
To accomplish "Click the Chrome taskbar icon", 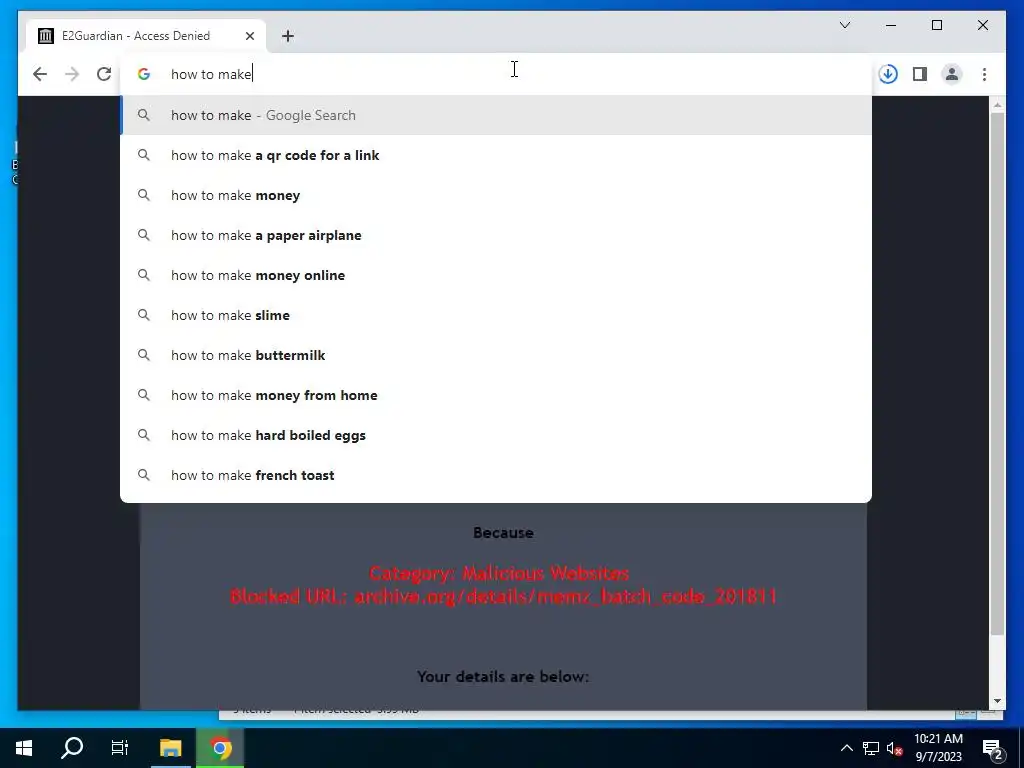I will pyautogui.click(x=221, y=748).
